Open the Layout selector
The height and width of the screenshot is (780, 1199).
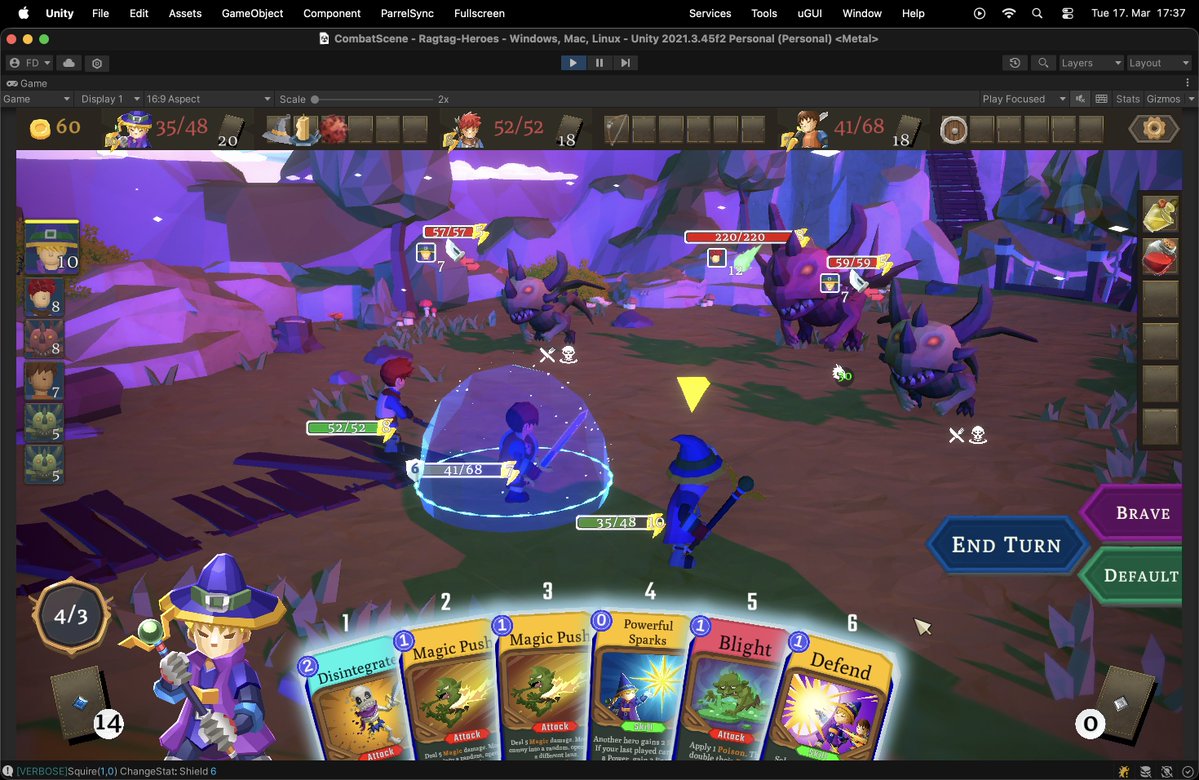click(1156, 63)
